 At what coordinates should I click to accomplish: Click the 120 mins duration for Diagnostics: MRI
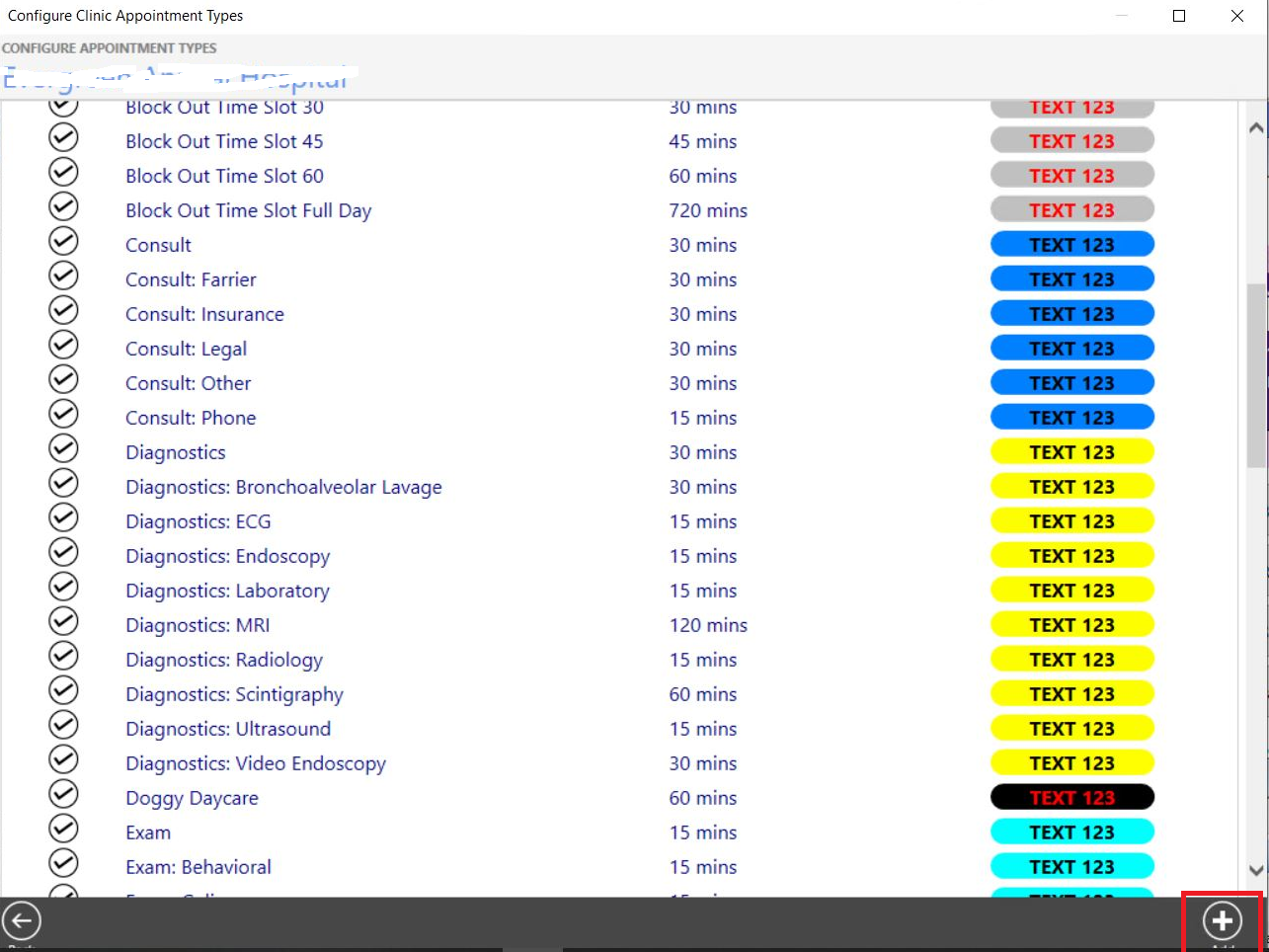click(707, 625)
